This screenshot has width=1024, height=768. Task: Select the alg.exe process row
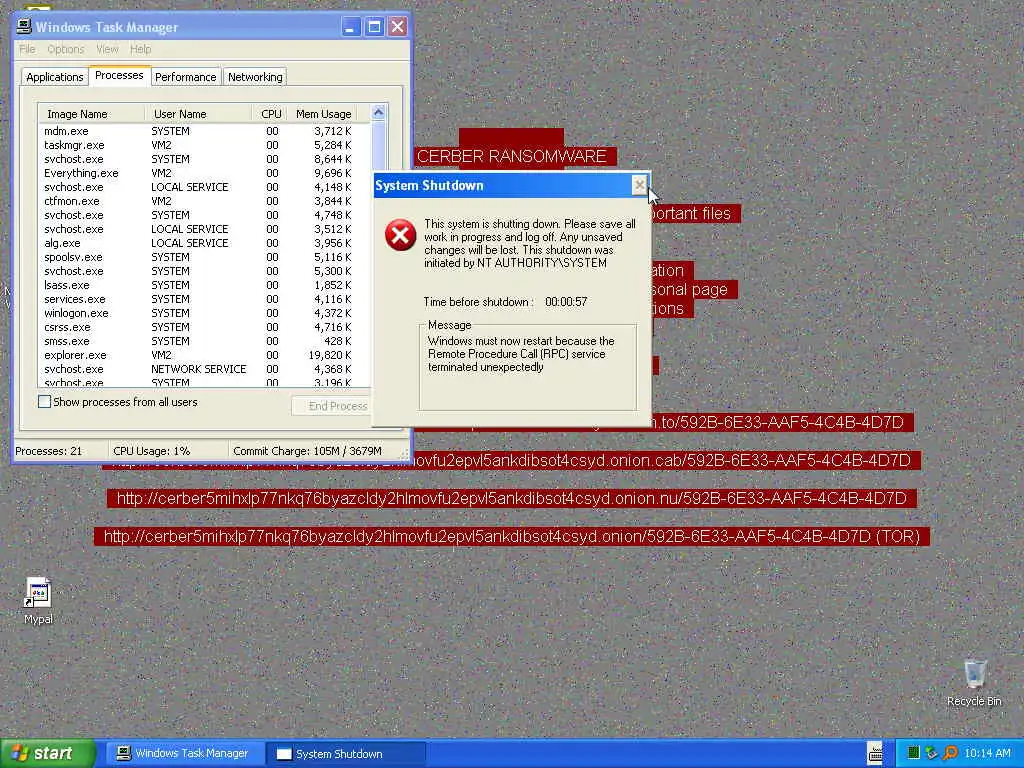(x=204, y=243)
